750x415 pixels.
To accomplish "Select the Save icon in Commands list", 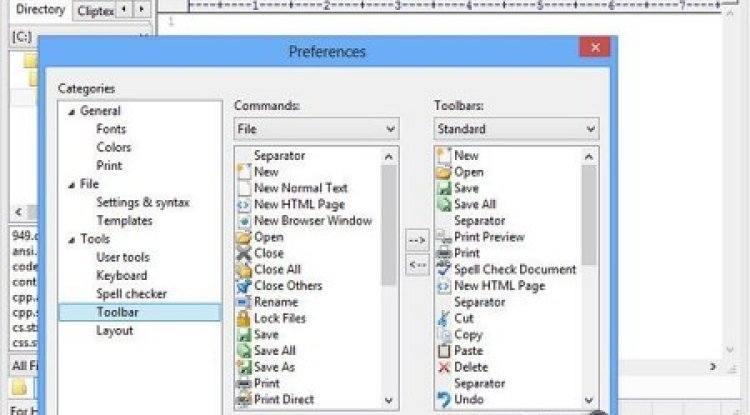I will pyautogui.click(x=243, y=335).
